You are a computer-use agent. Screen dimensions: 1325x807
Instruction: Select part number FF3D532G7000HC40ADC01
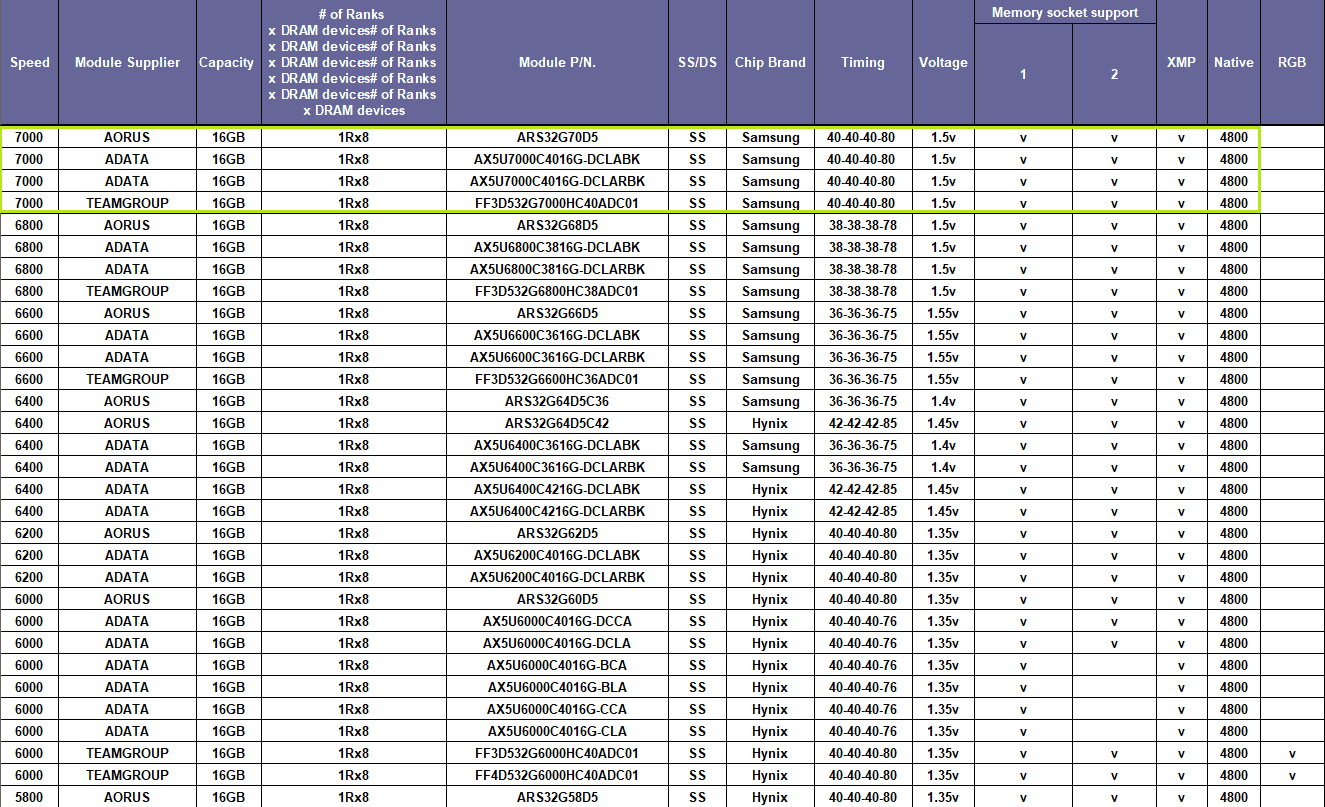tap(557, 203)
